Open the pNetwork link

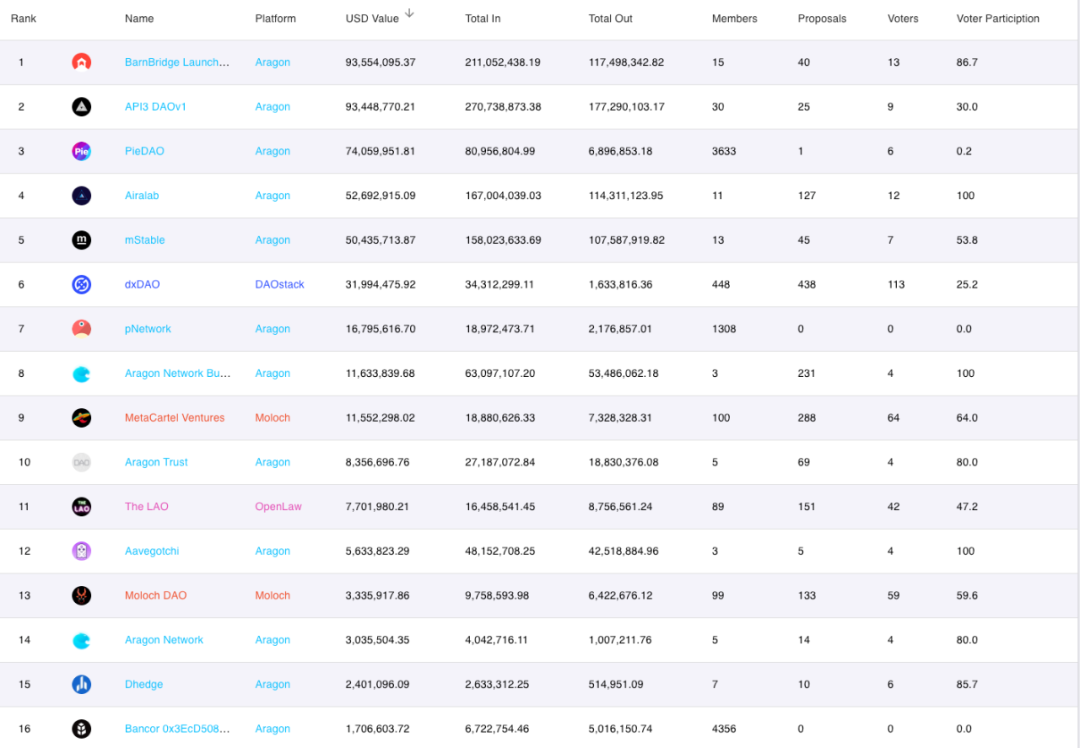(x=147, y=329)
